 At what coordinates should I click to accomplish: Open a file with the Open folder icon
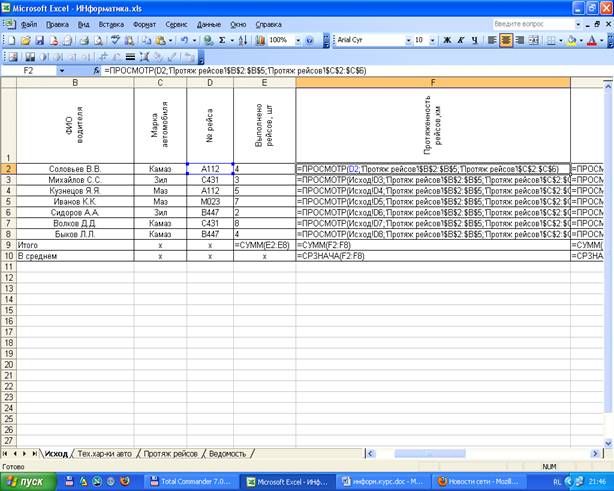click(x=26, y=41)
